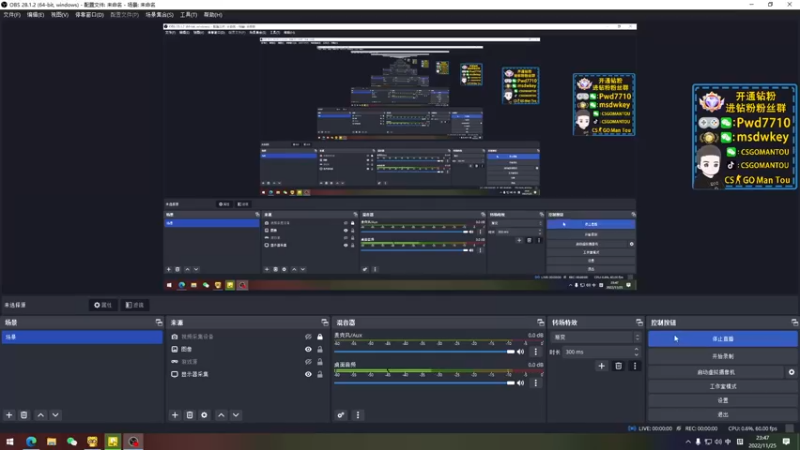Mute the 麦克风/Aux speaker icon
Image resolution: width=800 pixels, height=450 pixels.
tap(521, 352)
